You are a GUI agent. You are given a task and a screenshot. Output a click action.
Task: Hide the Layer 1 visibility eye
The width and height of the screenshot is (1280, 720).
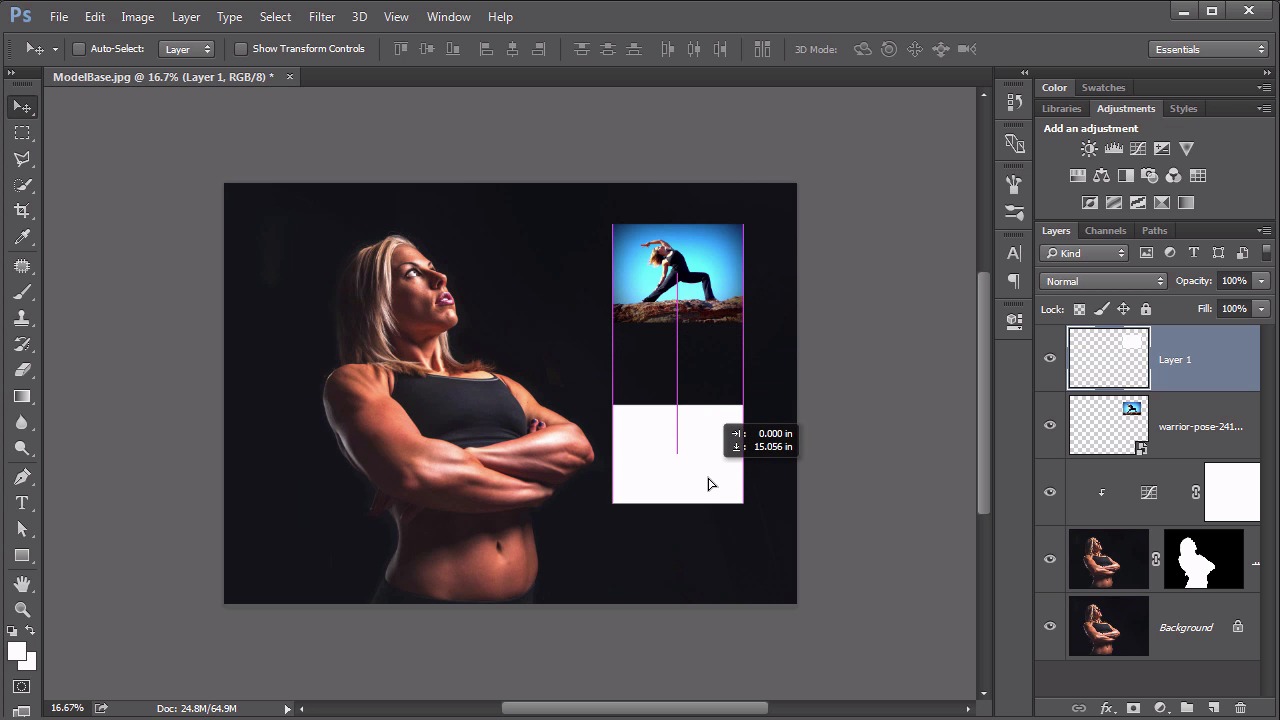(x=1050, y=358)
